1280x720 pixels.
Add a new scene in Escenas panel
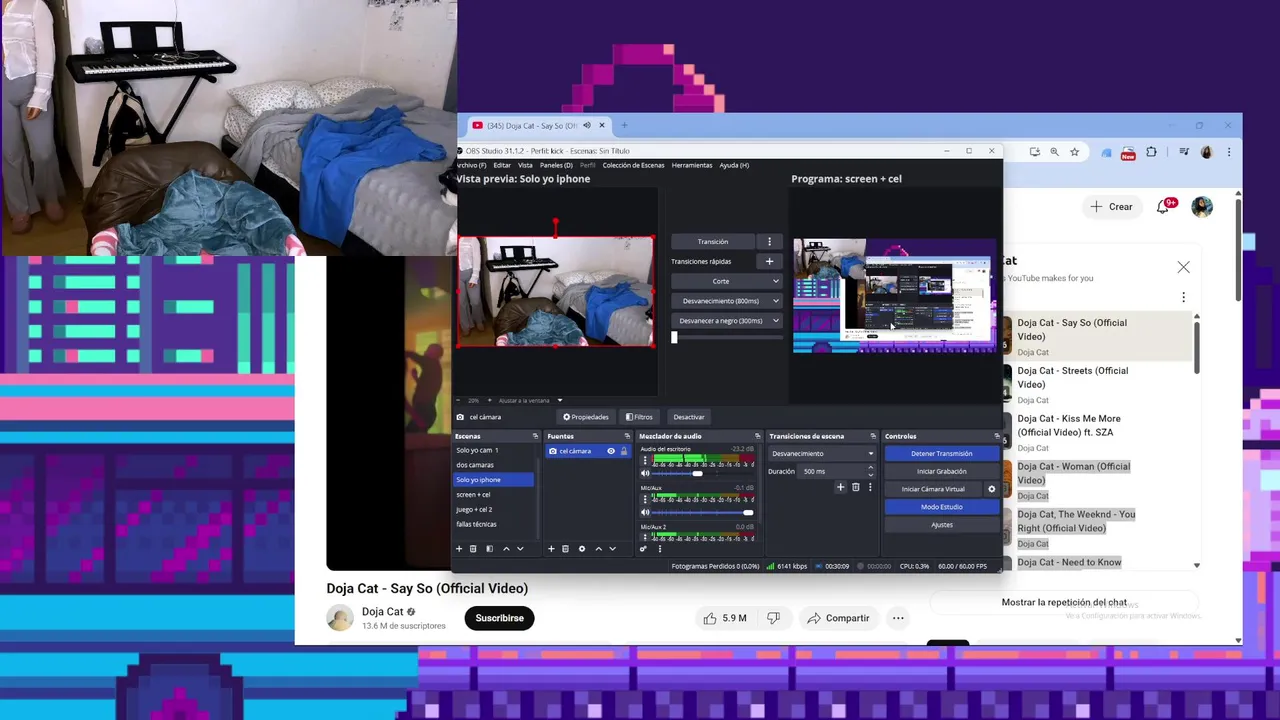[x=459, y=549]
